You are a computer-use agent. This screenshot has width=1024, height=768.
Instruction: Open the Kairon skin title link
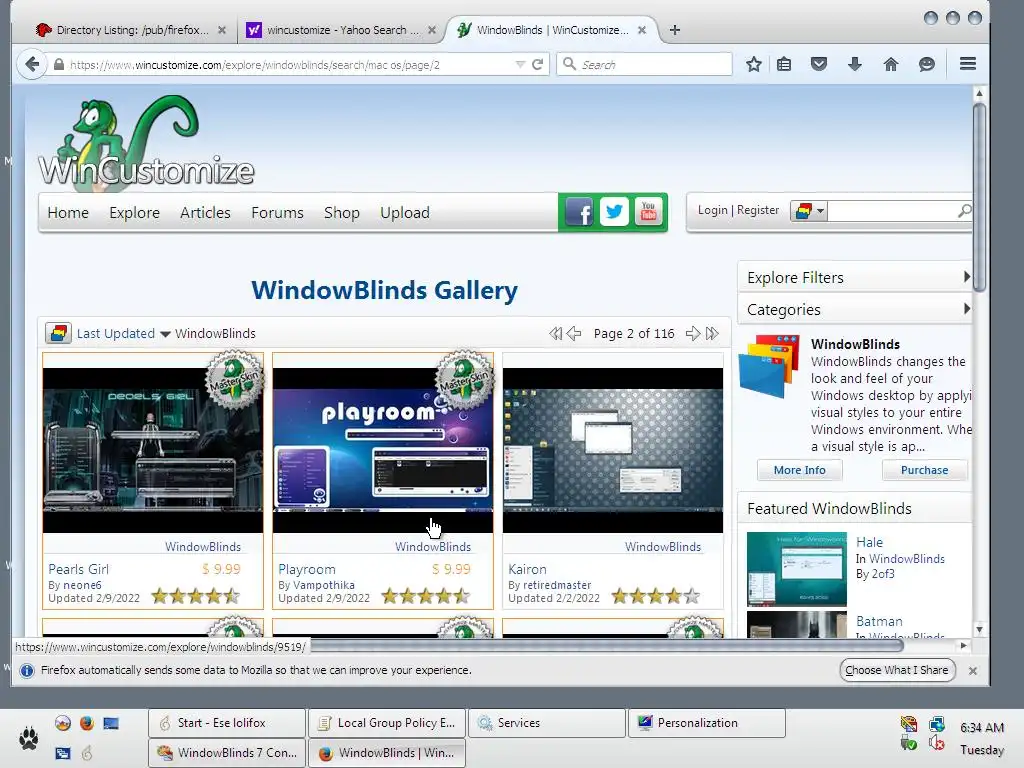coord(527,569)
